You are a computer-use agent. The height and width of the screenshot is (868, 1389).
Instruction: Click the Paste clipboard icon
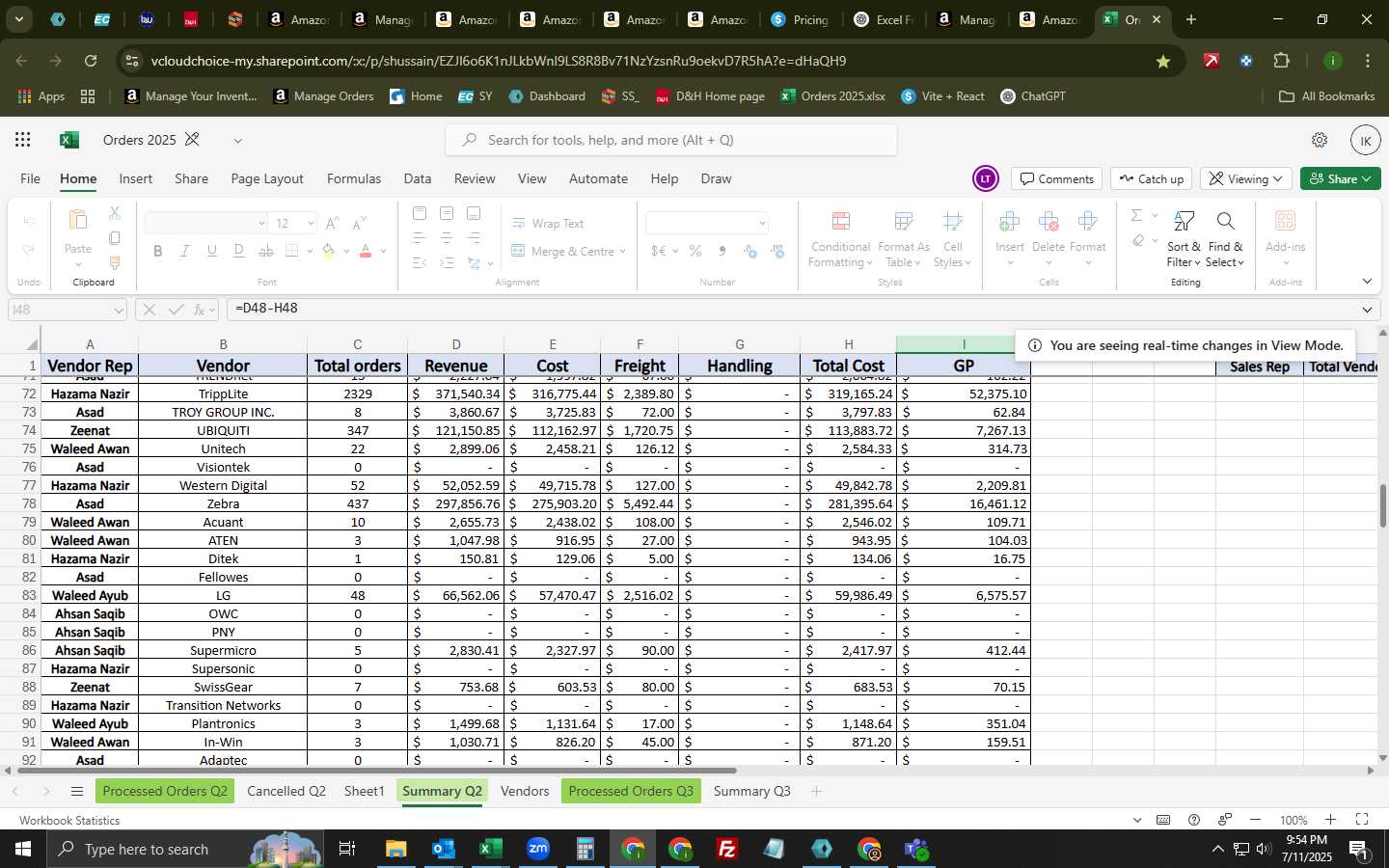point(78,221)
